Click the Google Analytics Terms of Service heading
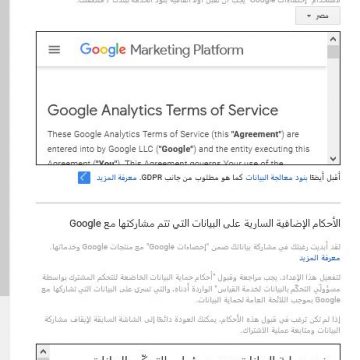The width and height of the screenshot is (360, 360). [x=163, y=110]
